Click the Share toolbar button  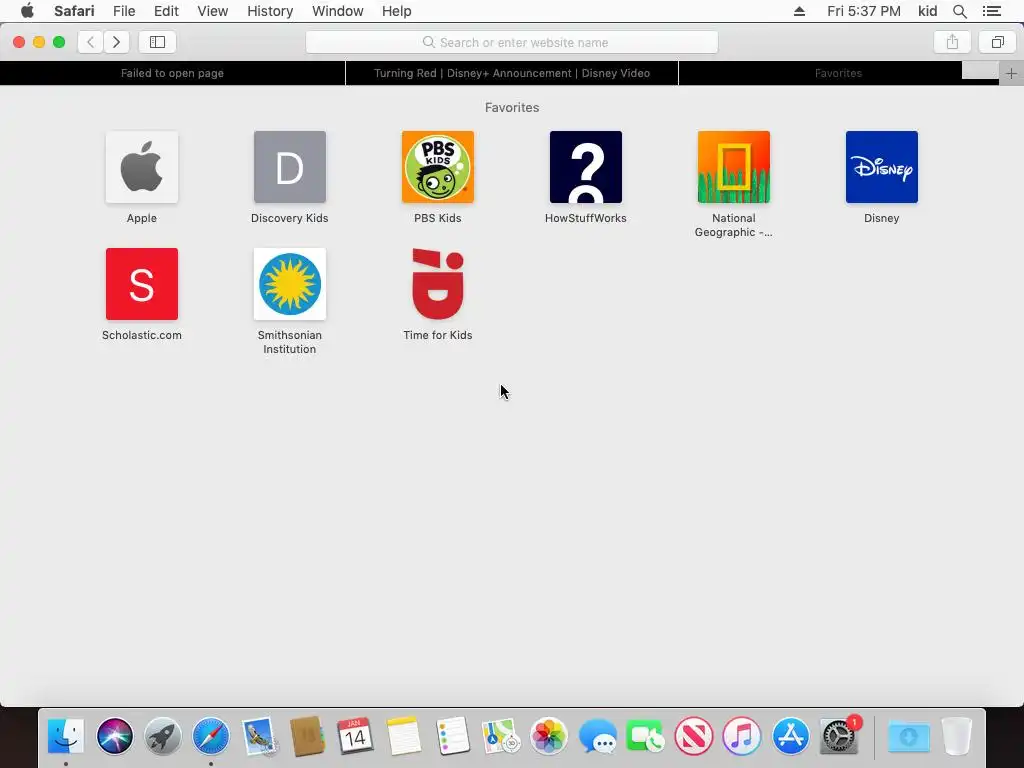click(952, 42)
